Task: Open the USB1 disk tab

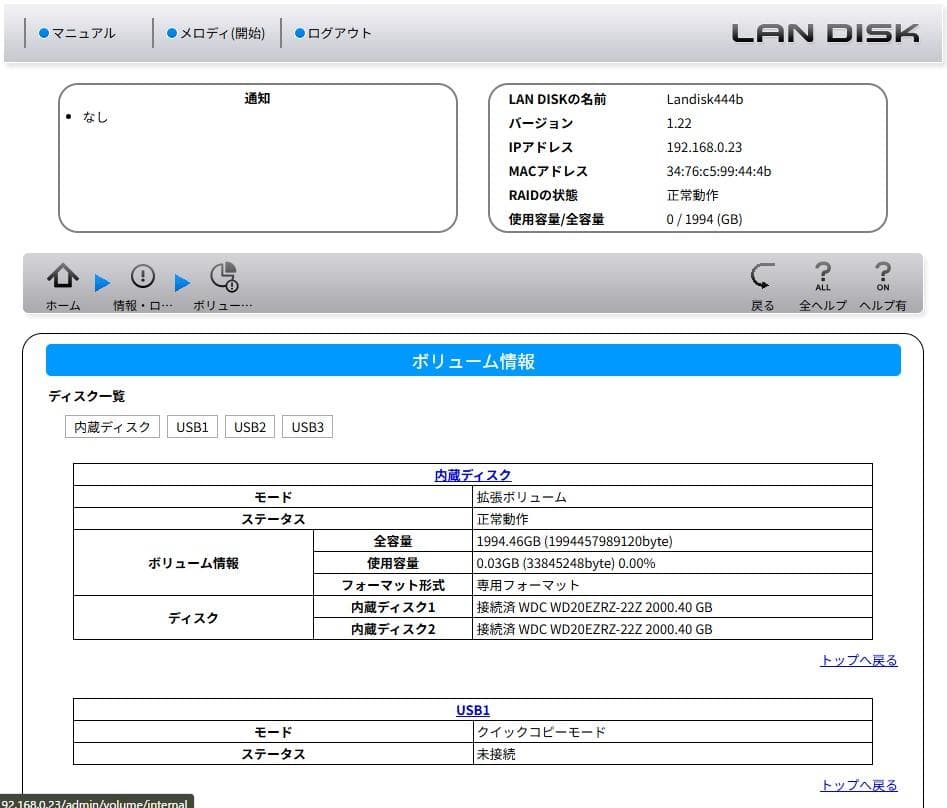Action: [x=192, y=426]
